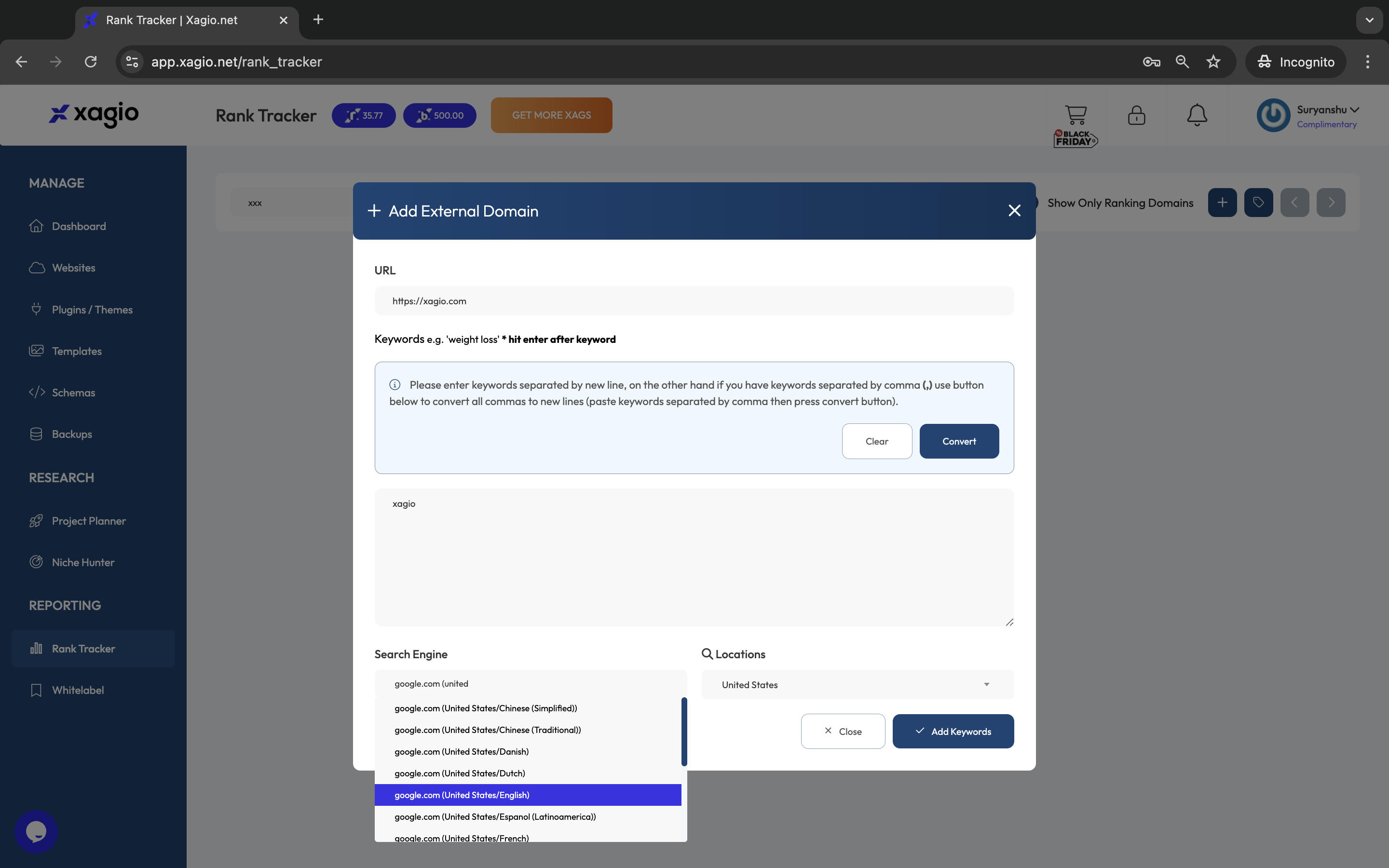1389x868 pixels.
Task: Select google.com (United States/Chinese (Simplified))
Action: (528, 708)
